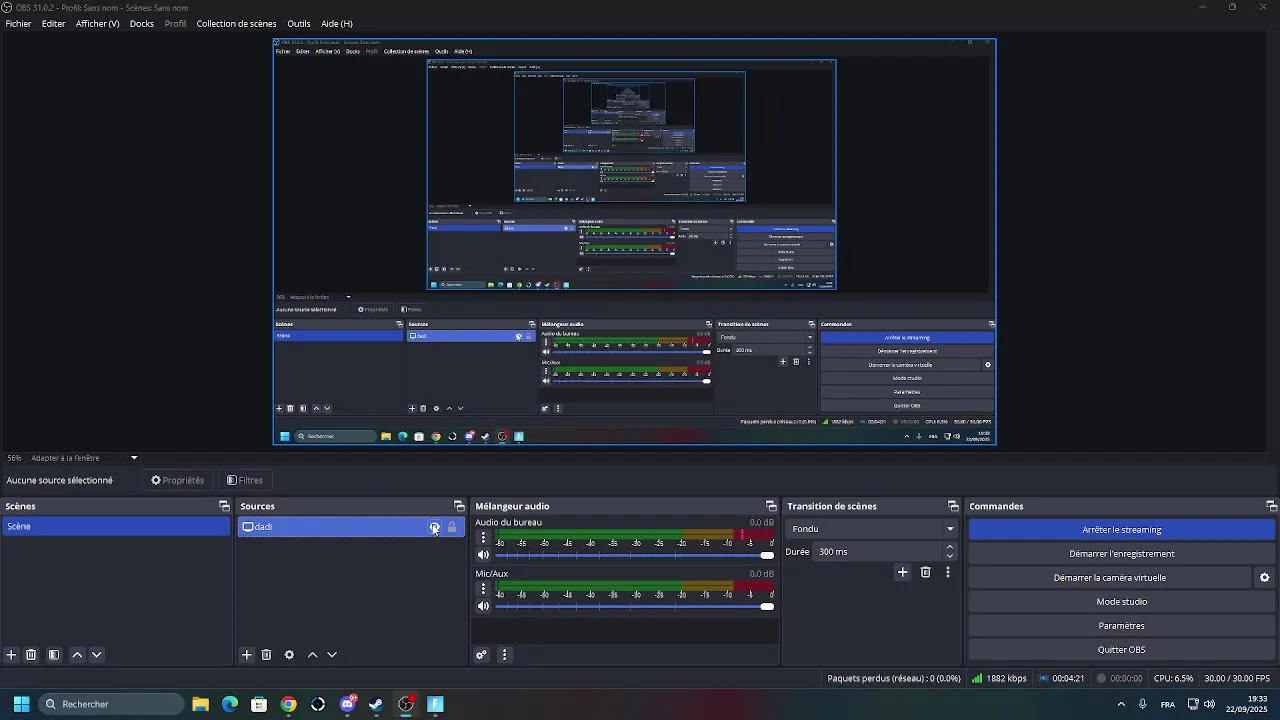Open Propriétés button above panels
The width and height of the screenshot is (1280, 720).
tap(177, 480)
